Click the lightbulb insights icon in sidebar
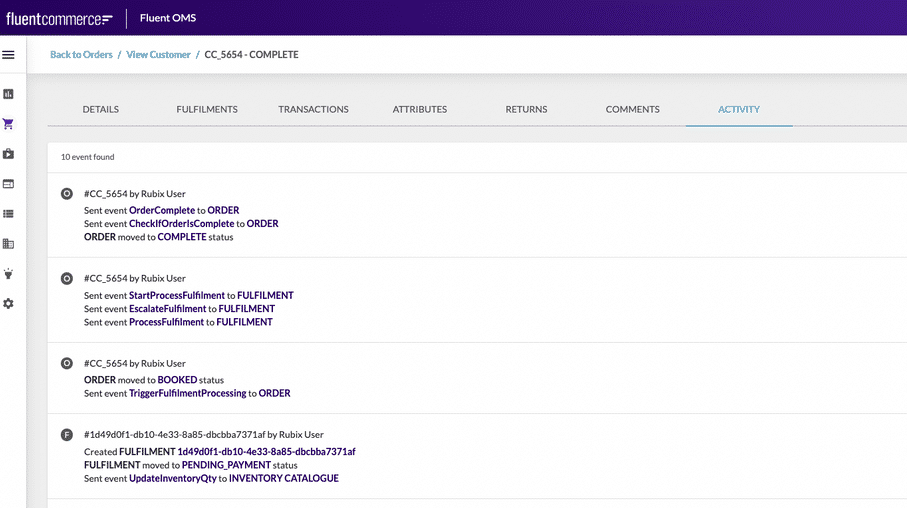907x508 pixels. pos(9,273)
